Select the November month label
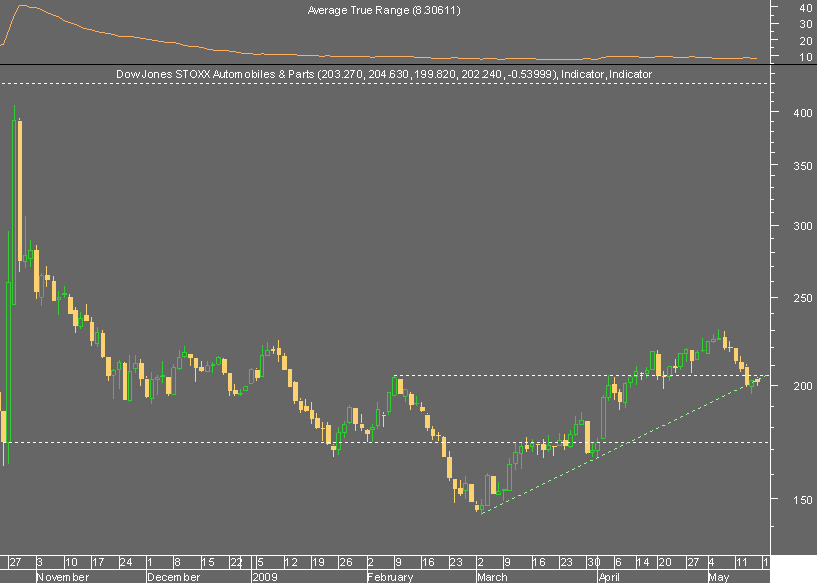 (63, 577)
